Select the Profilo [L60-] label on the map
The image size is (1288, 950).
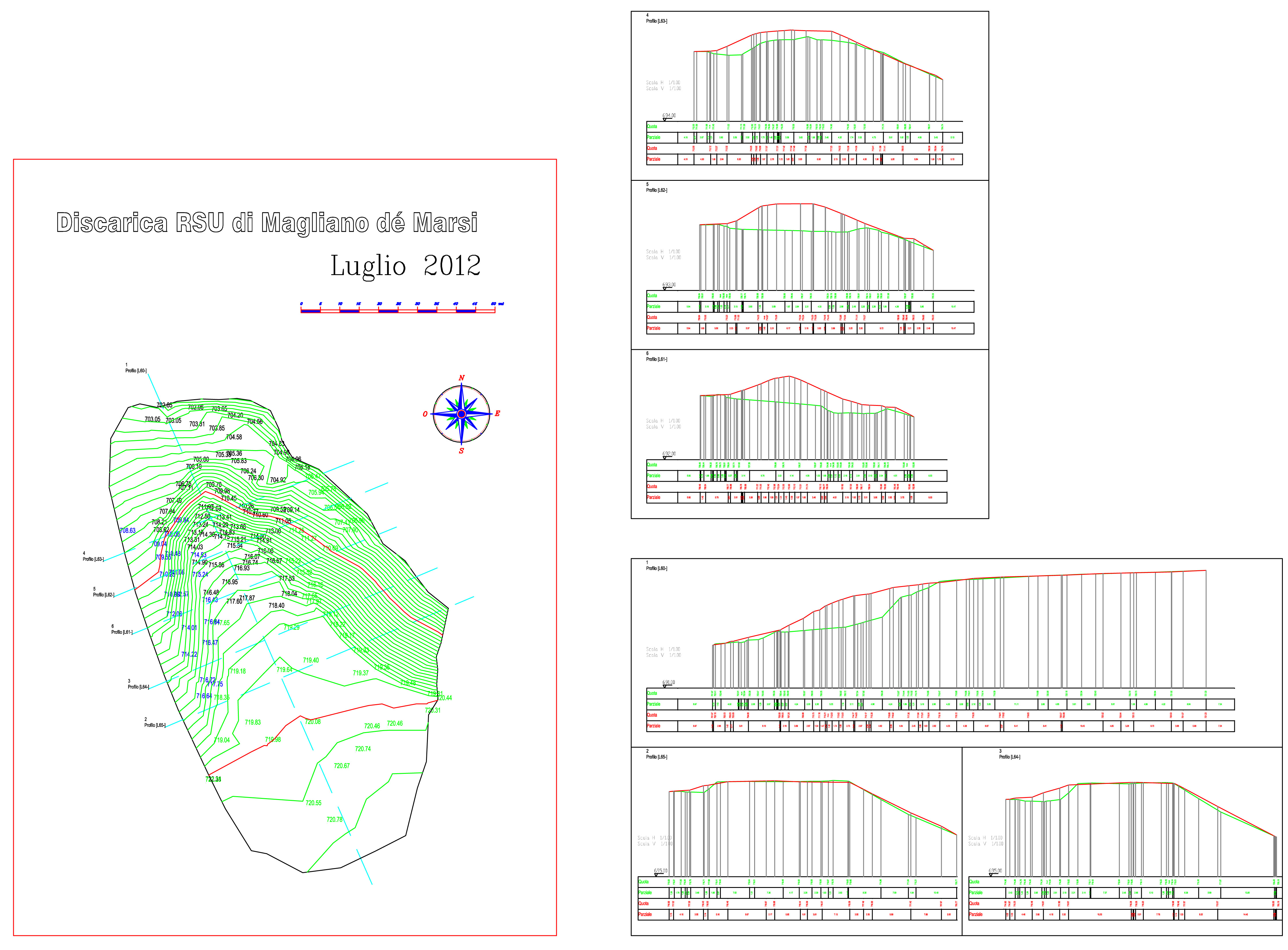(136, 371)
